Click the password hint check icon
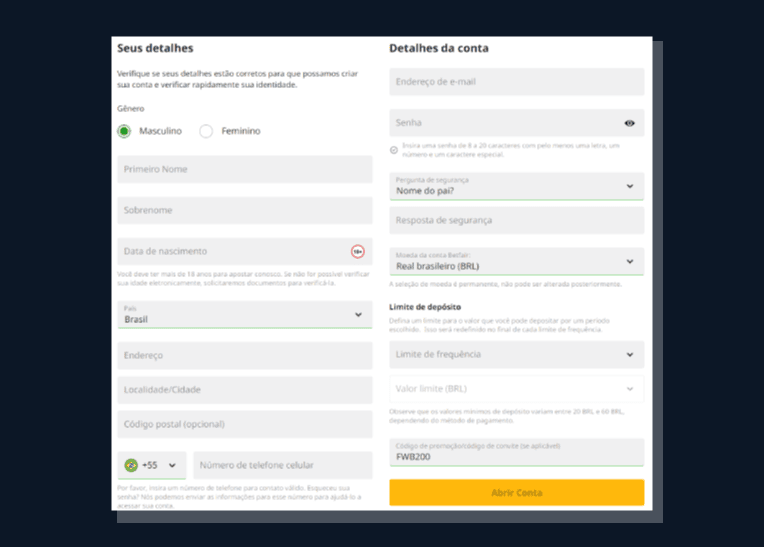 click(x=394, y=150)
